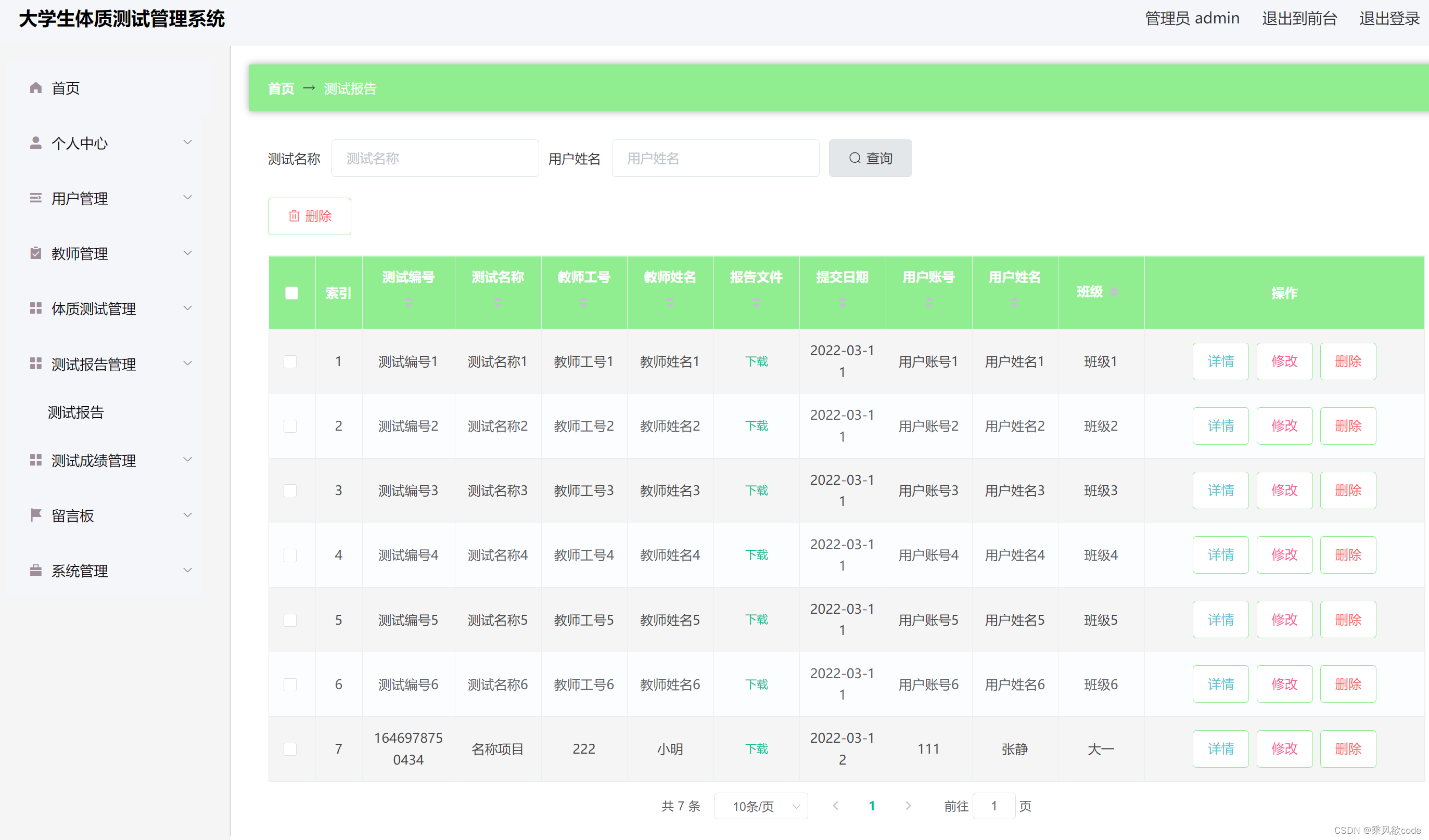The image size is (1429, 840).
Task: Click the sort arrows under 测试编号 header
Action: point(409,302)
